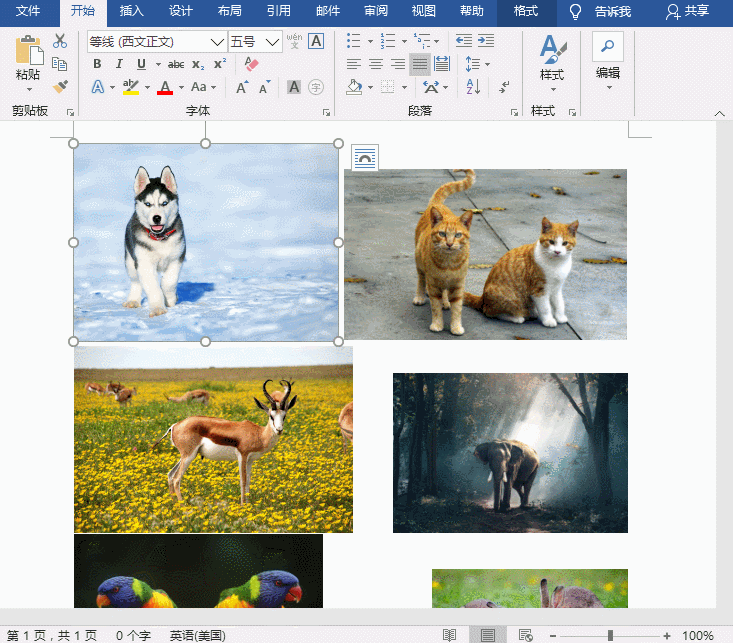
Task: Toggle Bold formatting
Action: click(x=97, y=64)
